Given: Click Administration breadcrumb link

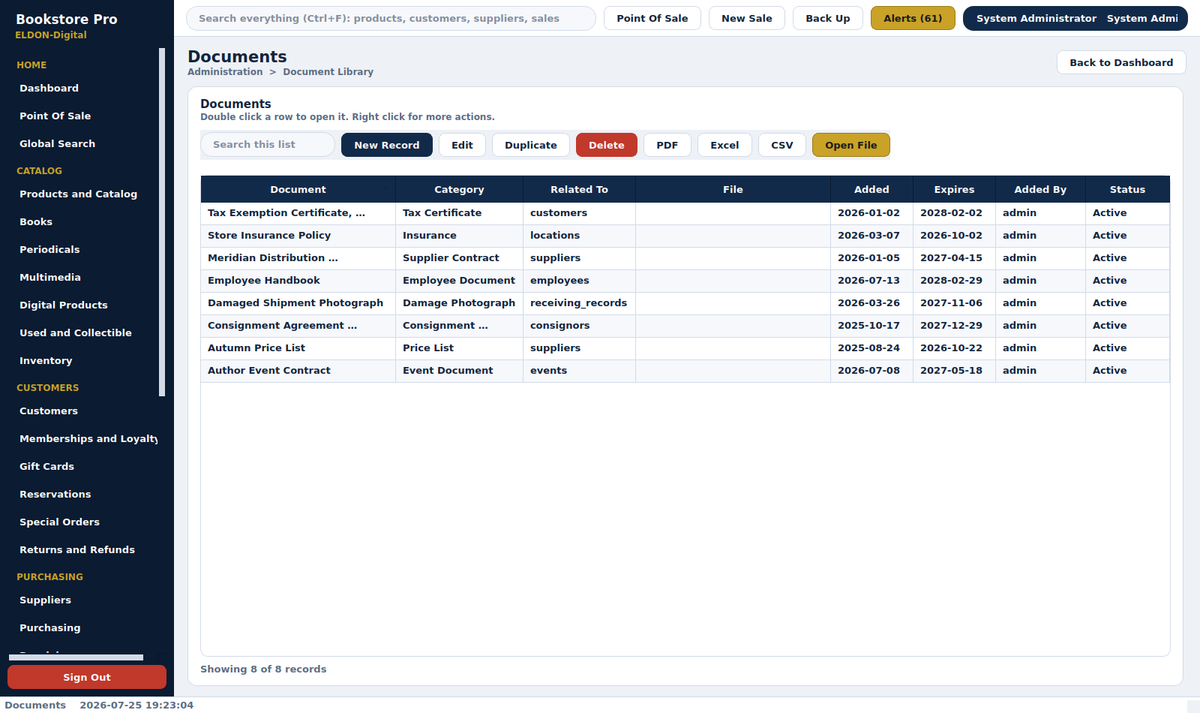Looking at the screenshot, I should coord(225,72).
